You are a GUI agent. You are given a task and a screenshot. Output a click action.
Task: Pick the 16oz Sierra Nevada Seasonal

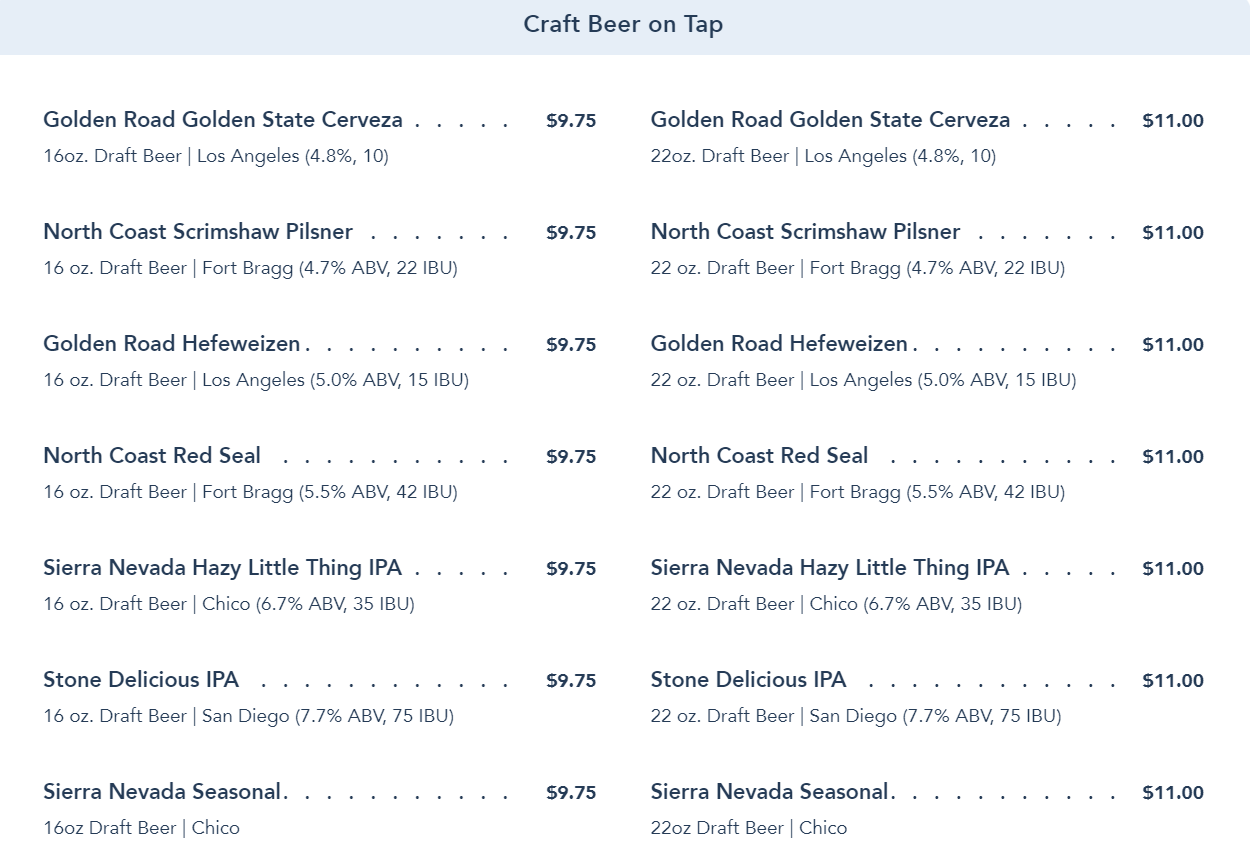pos(163,792)
